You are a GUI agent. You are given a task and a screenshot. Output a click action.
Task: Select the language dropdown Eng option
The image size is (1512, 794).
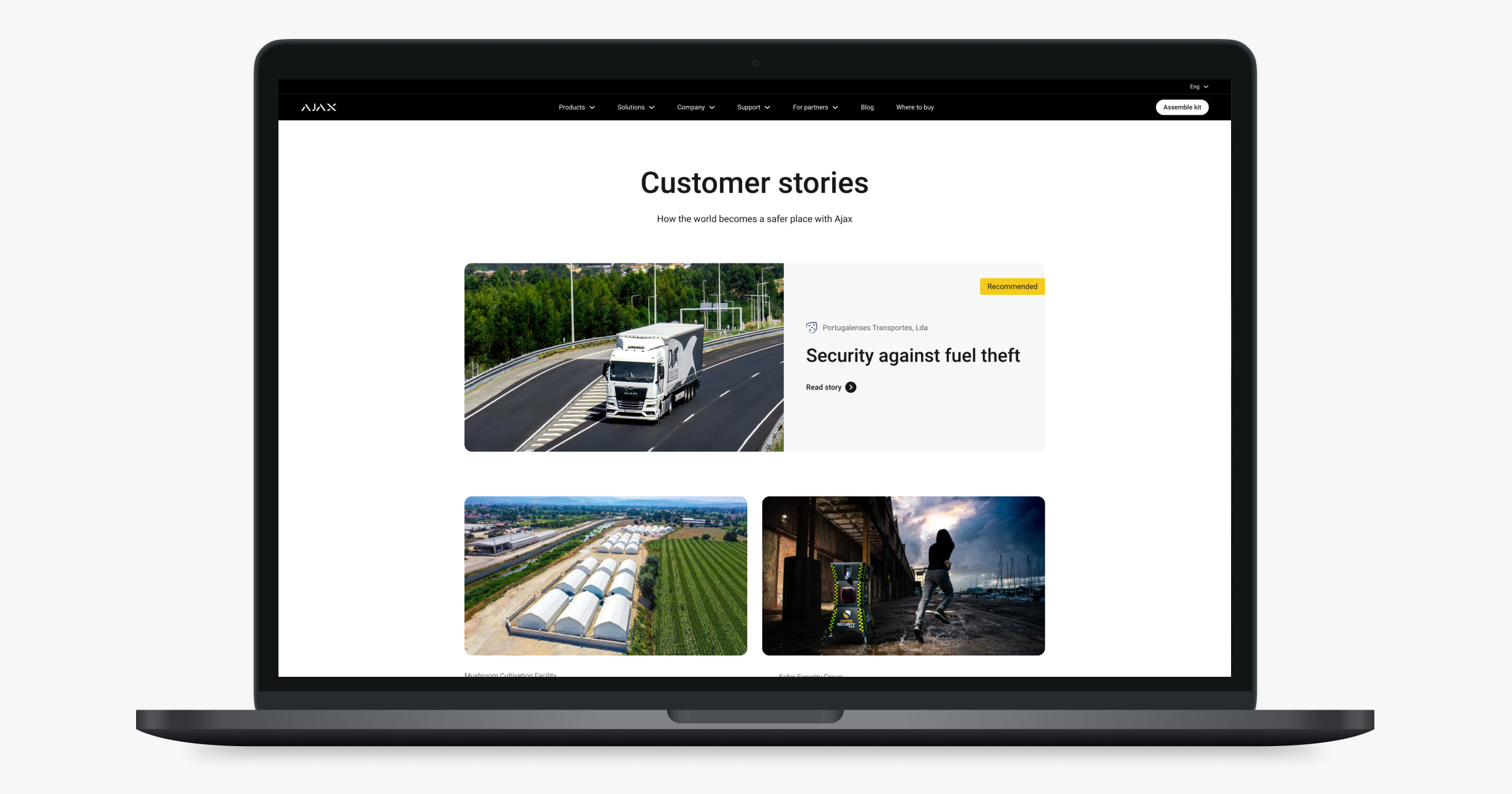pyautogui.click(x=1197, y=86)
